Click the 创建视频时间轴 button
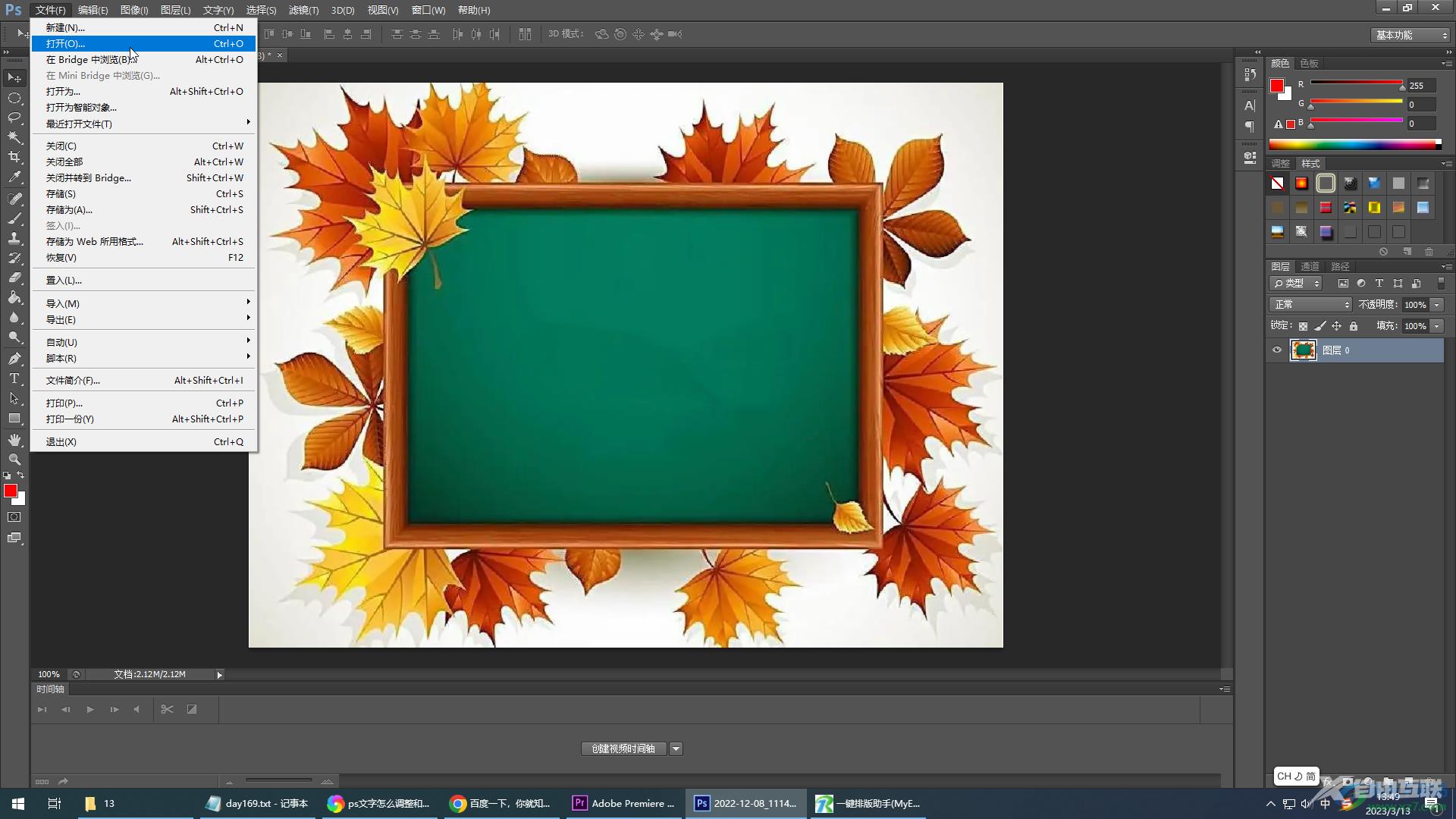 pos(623,748)
